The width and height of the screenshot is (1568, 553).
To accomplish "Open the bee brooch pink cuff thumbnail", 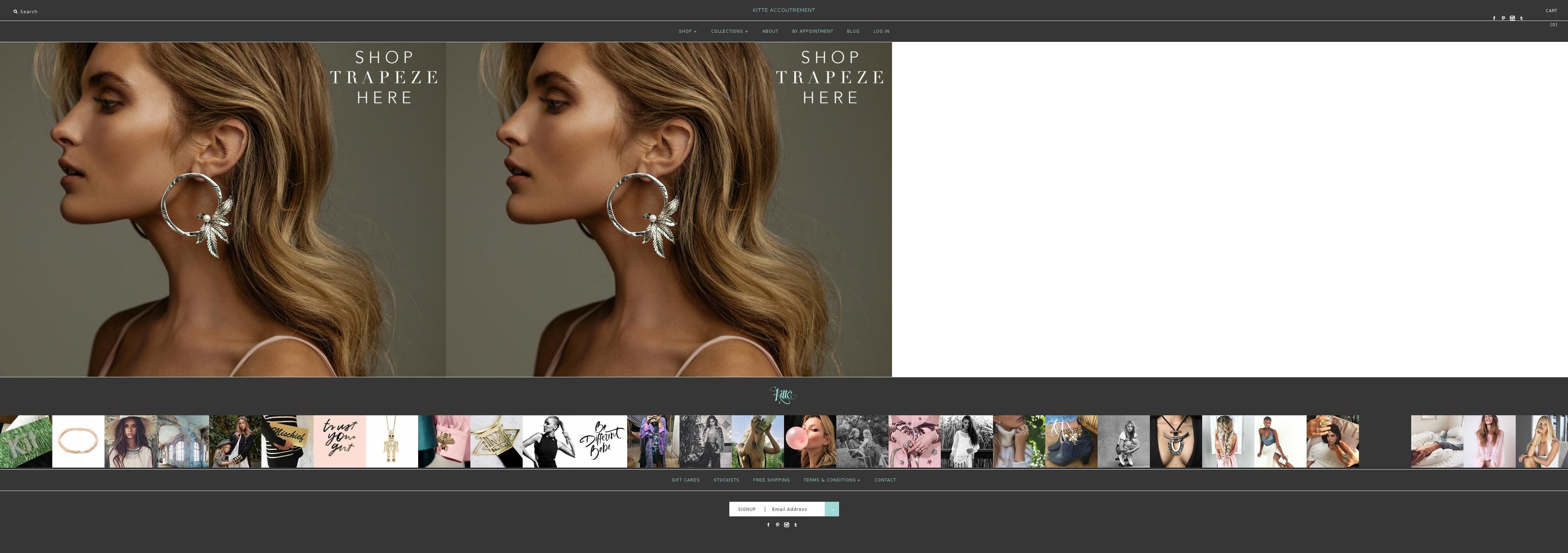I will [444, 441].
